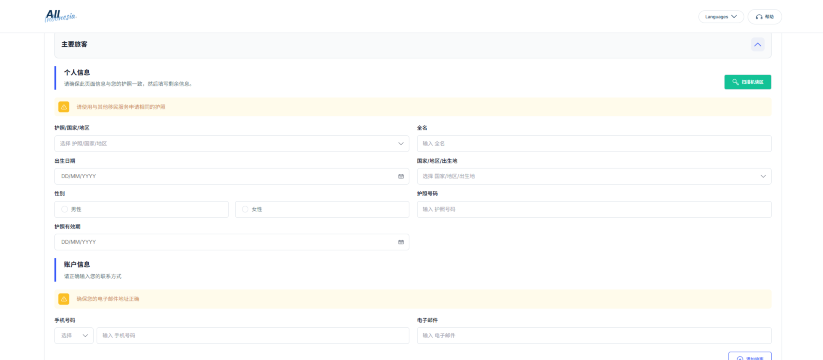Viewport: 823px width, 360px height.
Task: Open the Languages dropdown
Action: click(721, 17)
